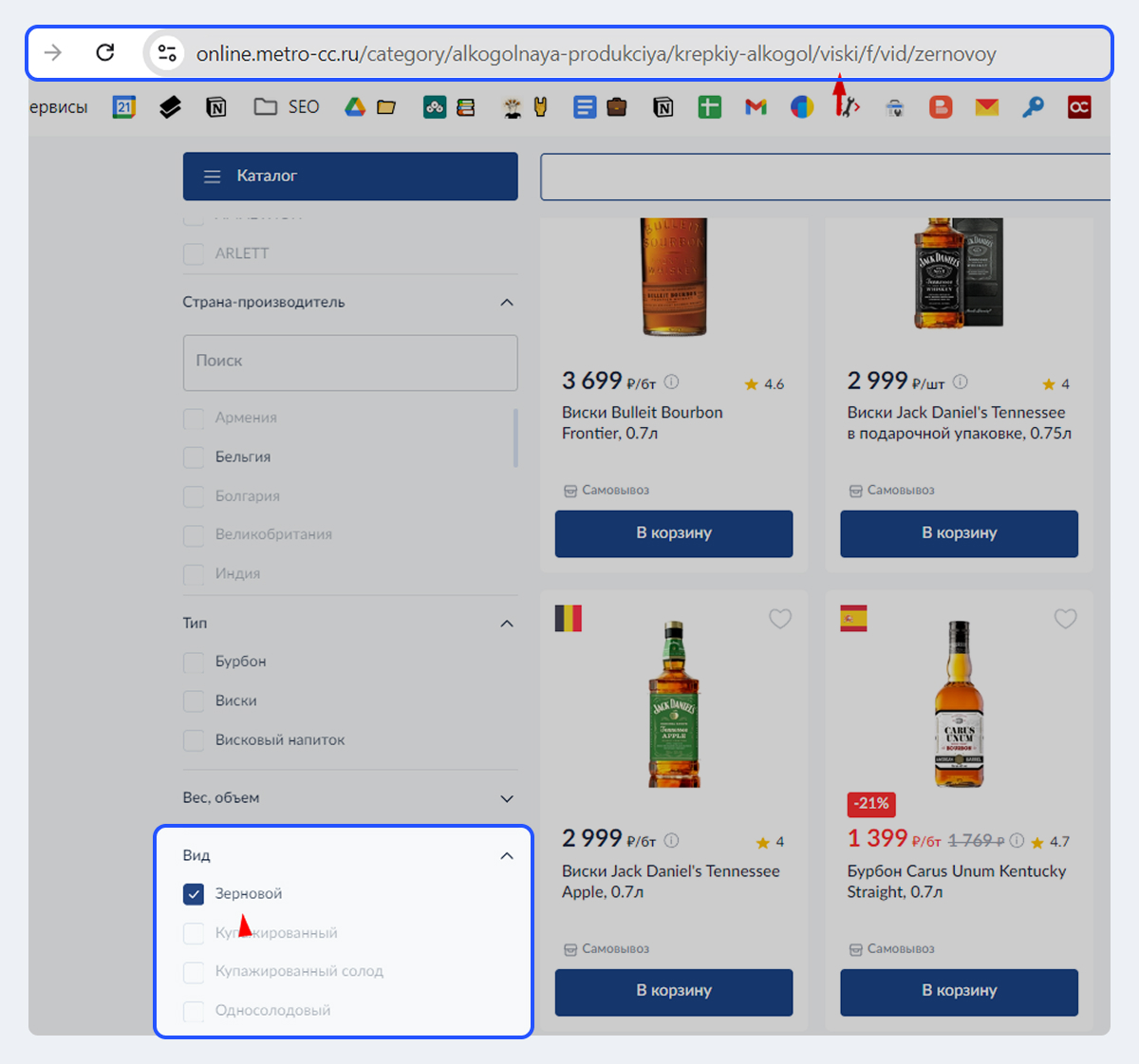The image size is (1139, 1064).
Task: Open the brown briefcase bookmark
Action: tap(617, 107)
